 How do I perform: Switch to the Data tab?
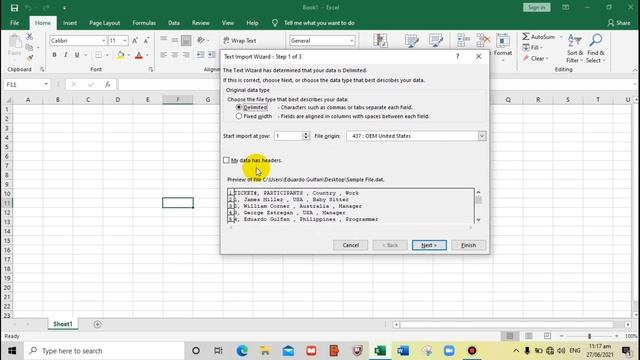click(x=174, y=23)
